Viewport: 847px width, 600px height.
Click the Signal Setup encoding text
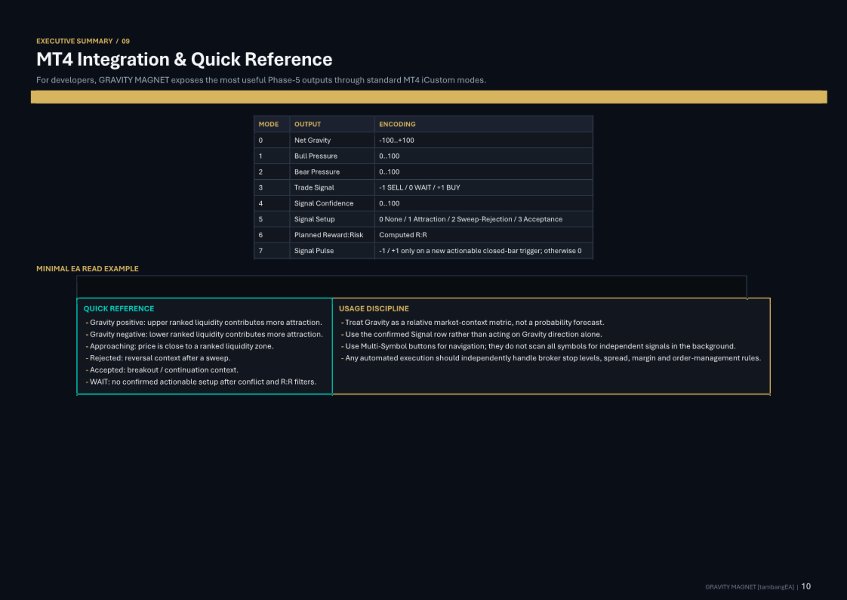coord(470,219)
